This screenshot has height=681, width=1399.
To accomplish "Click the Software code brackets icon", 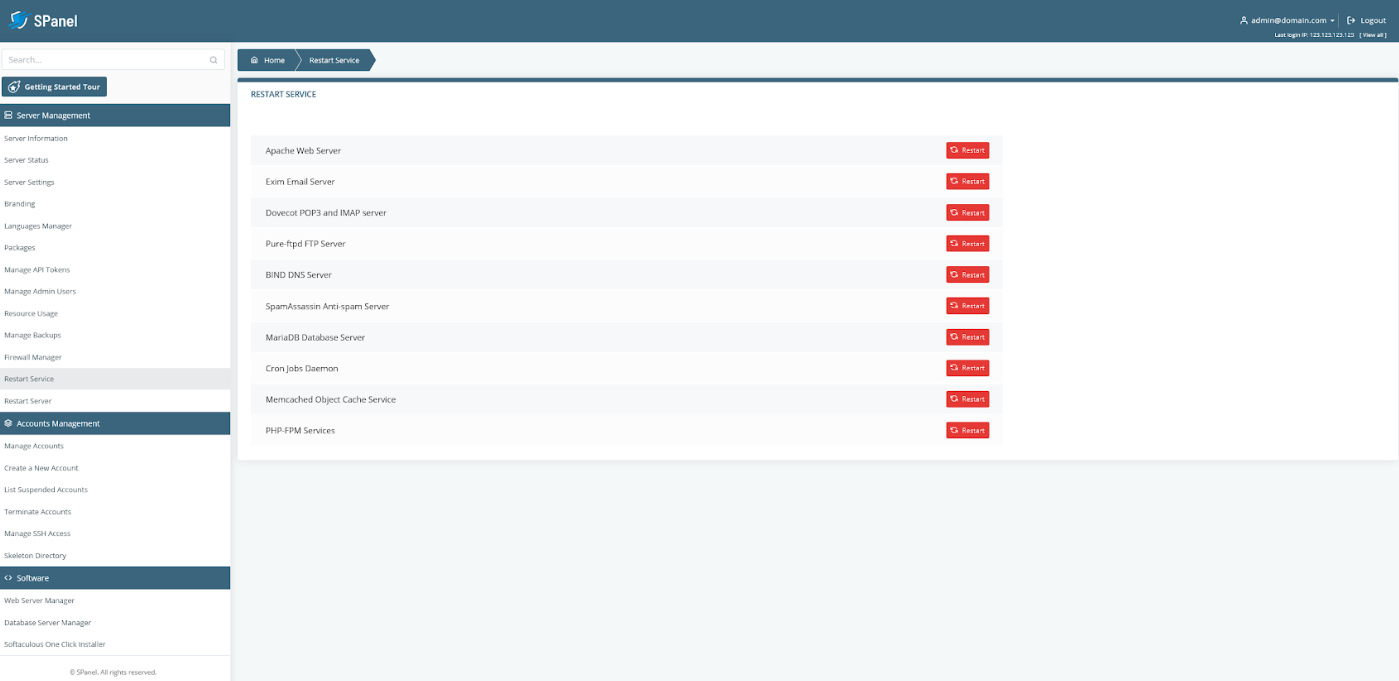I will 9,578.
